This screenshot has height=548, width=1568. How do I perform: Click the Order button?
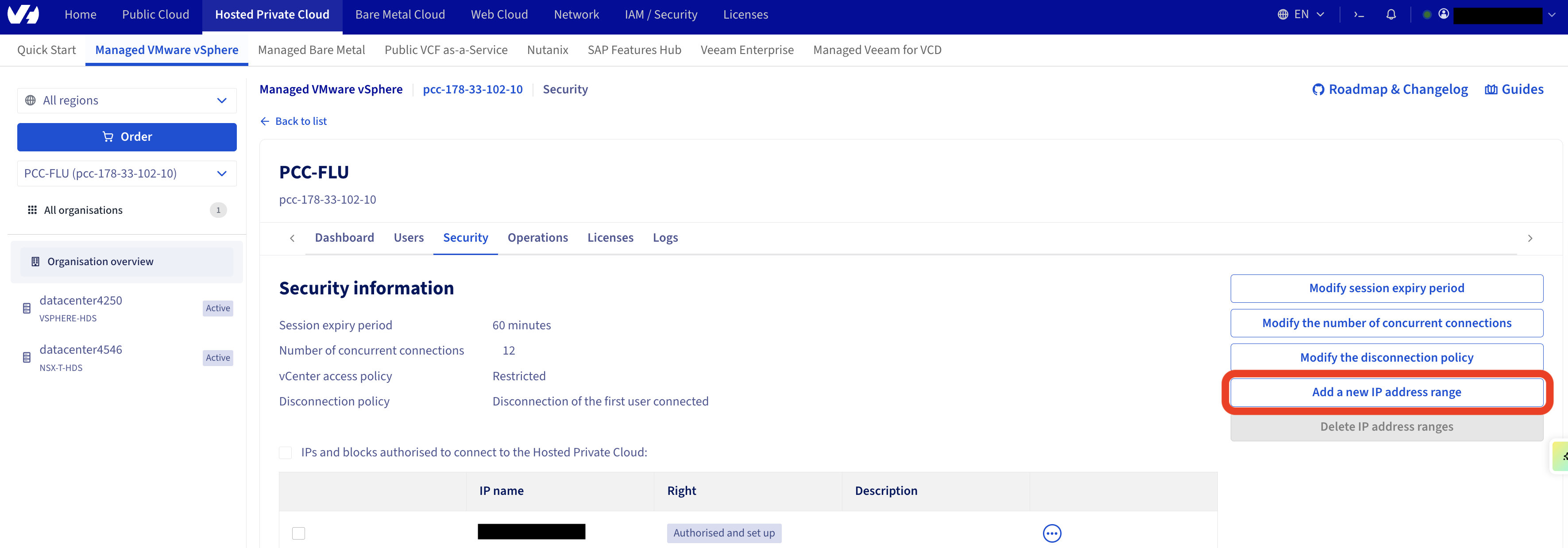(x=127, y=137)
